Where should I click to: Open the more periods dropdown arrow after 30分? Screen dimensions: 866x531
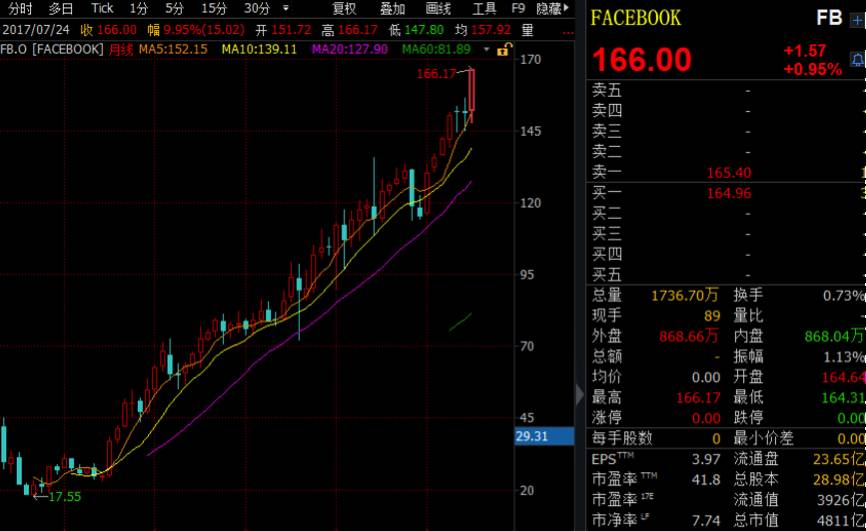tap(286, 9)
